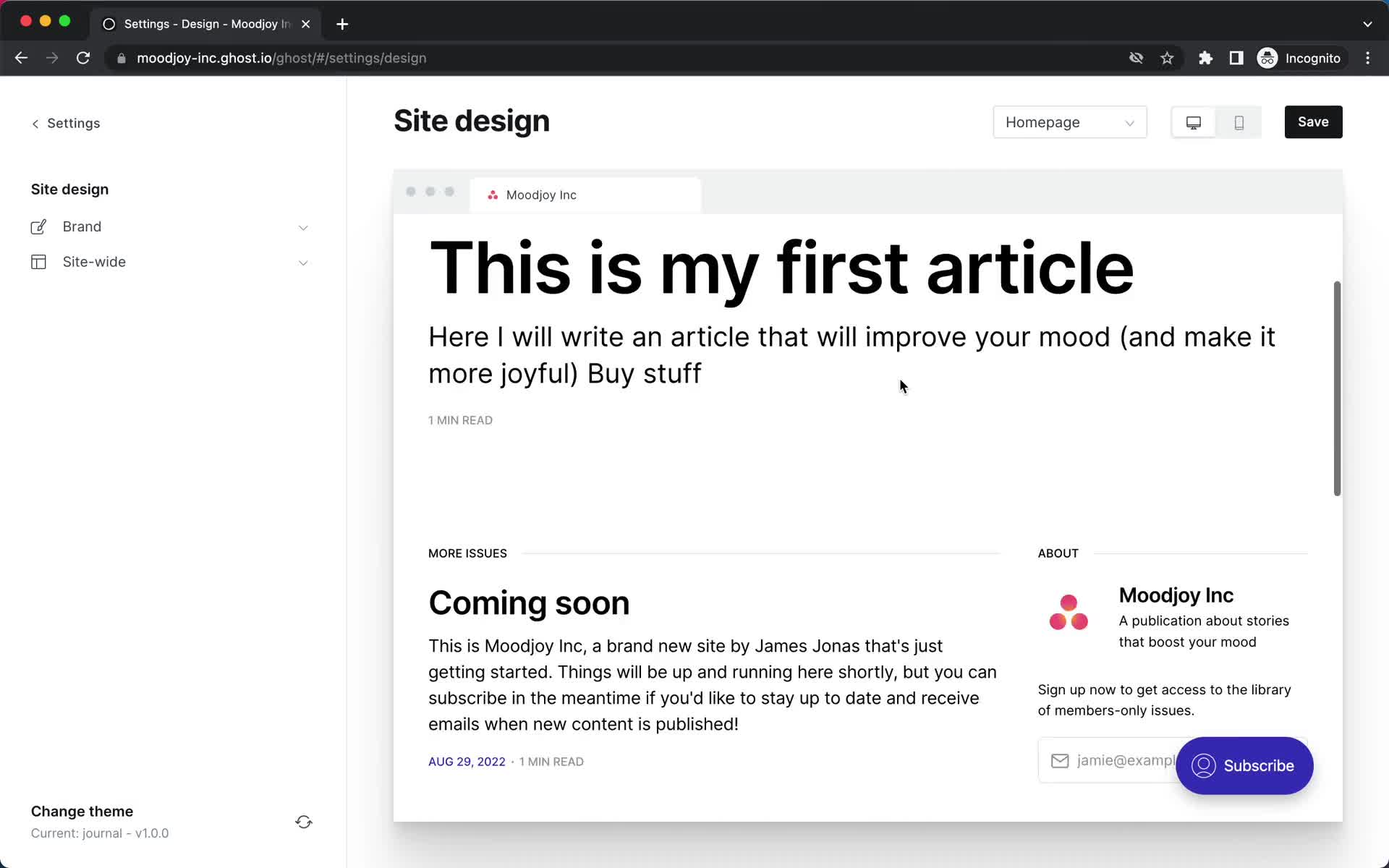Click the Save button
The width and height of the screenshot is (1389, 868).
coord(1314,122)
